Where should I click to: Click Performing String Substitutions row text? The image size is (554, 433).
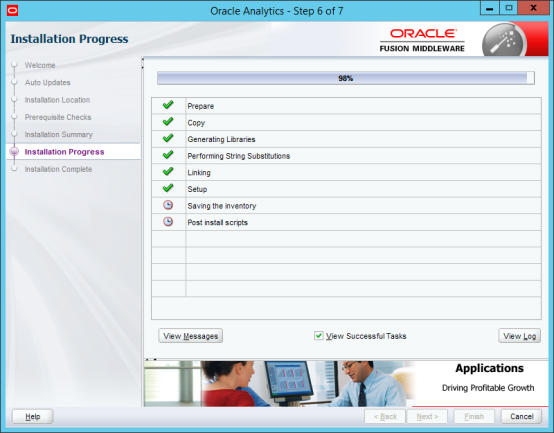(x=238, y=156)
